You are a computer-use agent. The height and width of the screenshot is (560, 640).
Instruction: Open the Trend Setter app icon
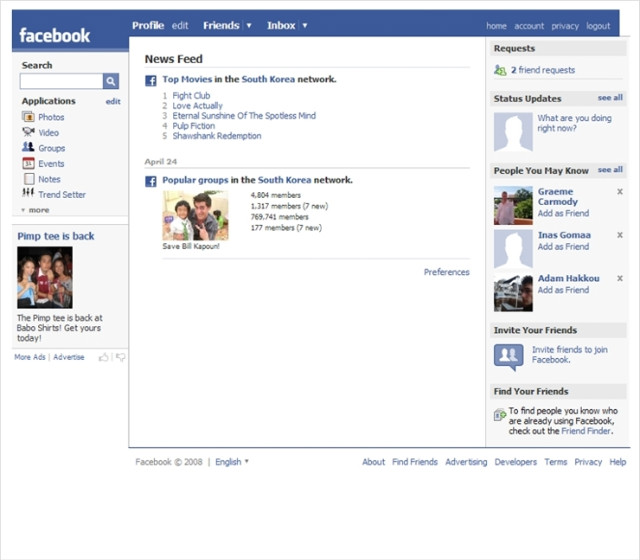pos(28,193)
